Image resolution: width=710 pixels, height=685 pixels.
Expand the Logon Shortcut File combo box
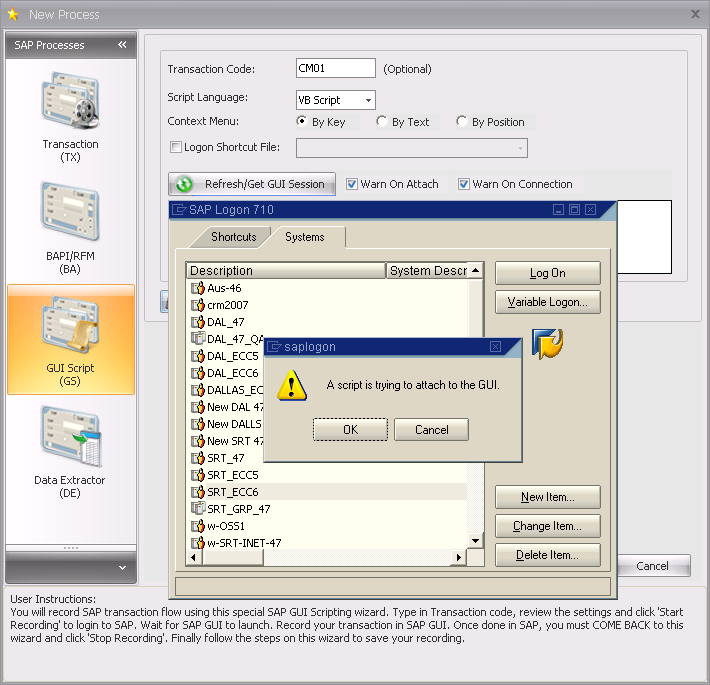[x=520, y=148]
